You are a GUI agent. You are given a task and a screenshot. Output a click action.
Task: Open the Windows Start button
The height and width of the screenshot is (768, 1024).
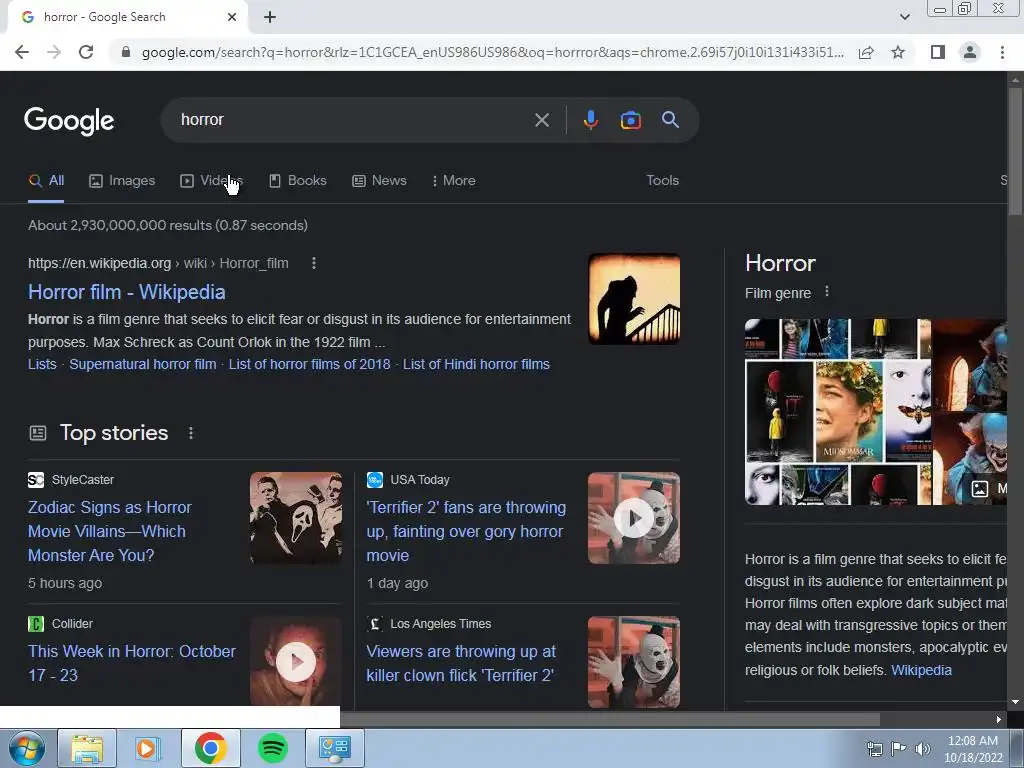click(x=27, y=748)
